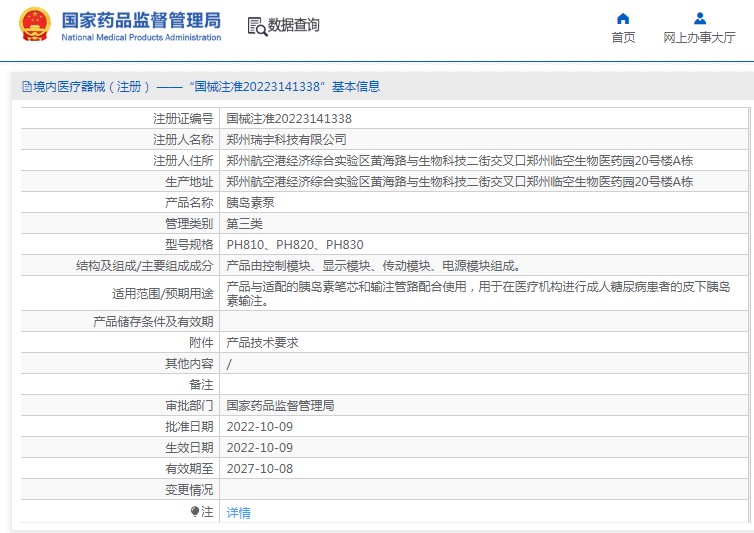Click the 有效期至 row label

(189, 469)
